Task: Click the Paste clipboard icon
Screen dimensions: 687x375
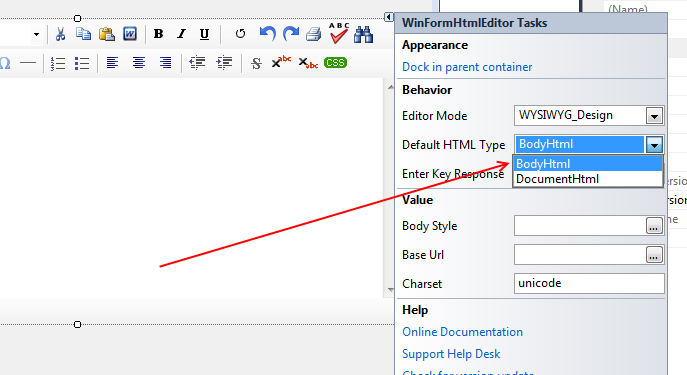Action: [x=106, y=34]
